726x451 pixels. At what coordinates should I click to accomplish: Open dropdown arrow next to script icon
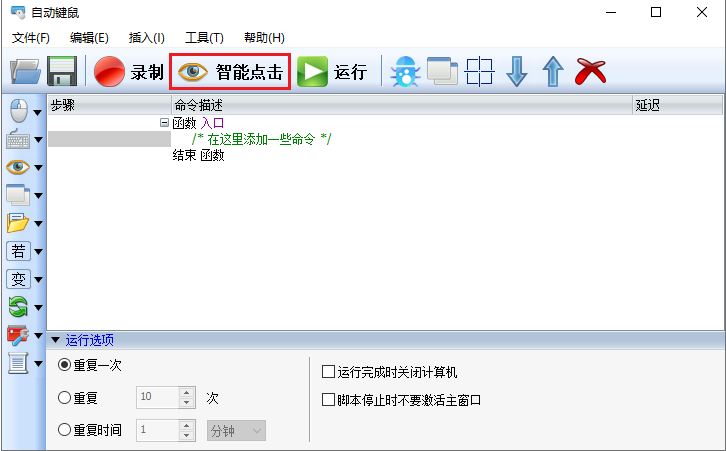[38, 363]
